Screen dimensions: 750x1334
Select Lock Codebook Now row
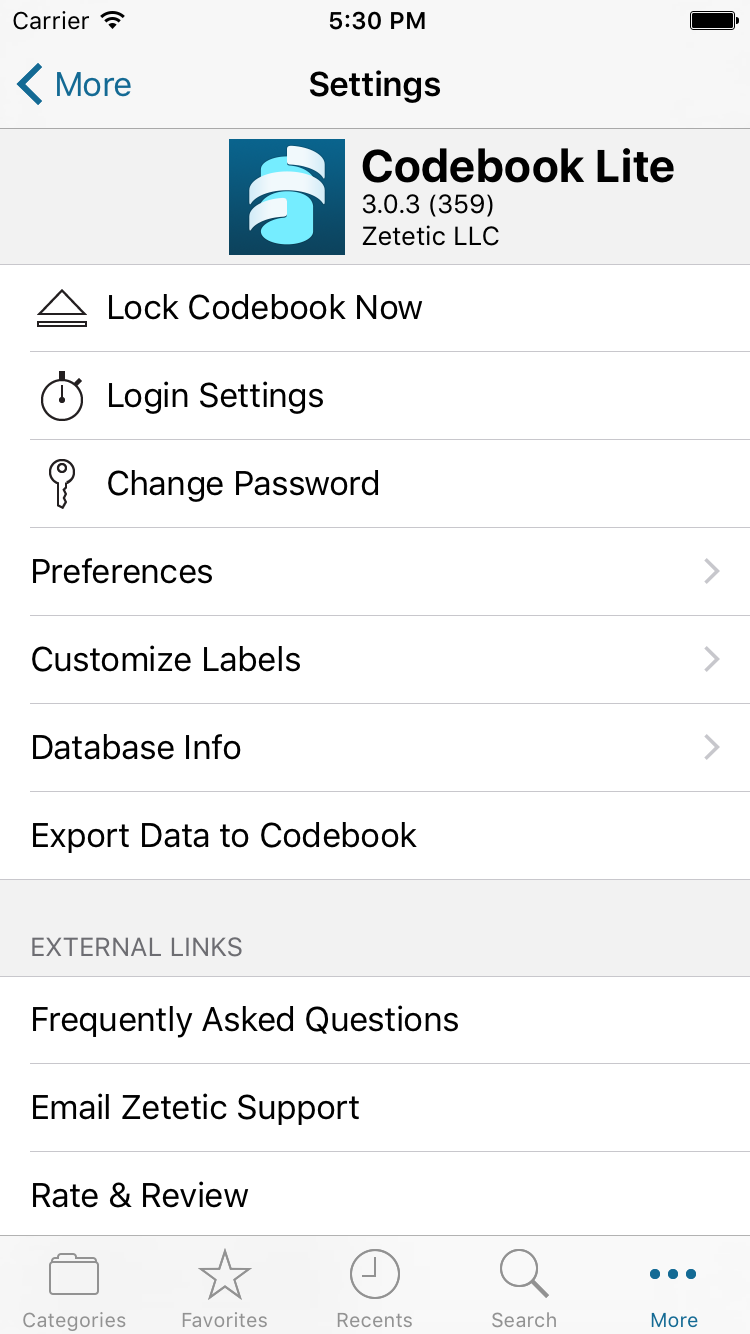click(x=375, y=308)
